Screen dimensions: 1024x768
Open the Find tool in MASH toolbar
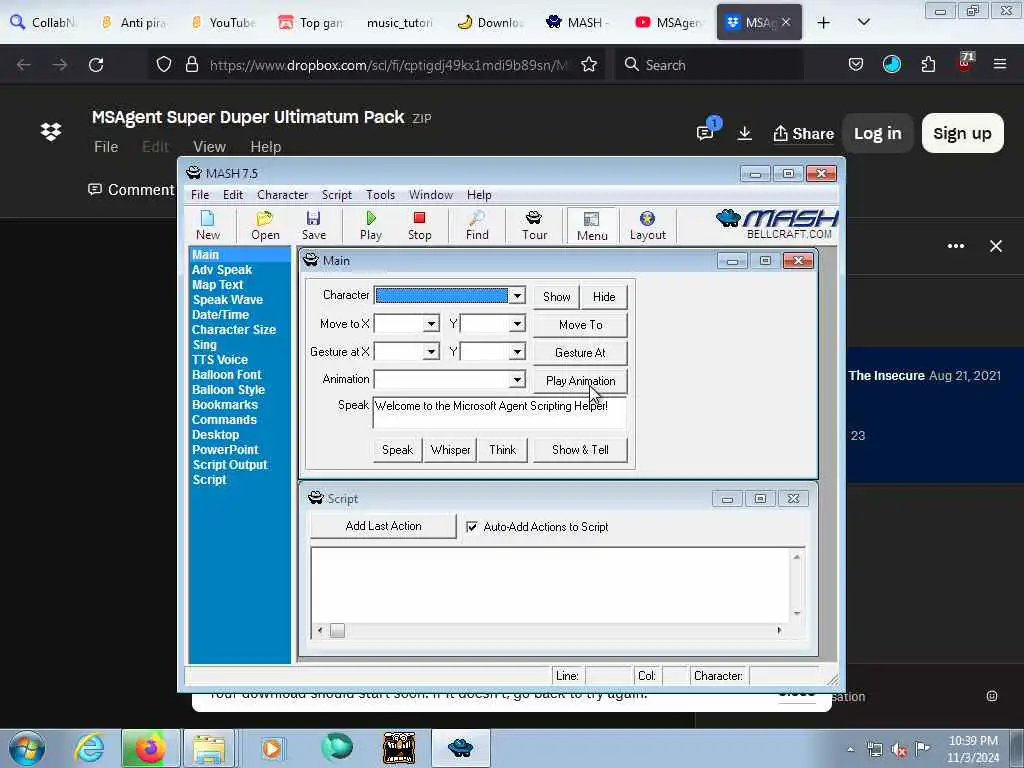click(x=477, y=225)
